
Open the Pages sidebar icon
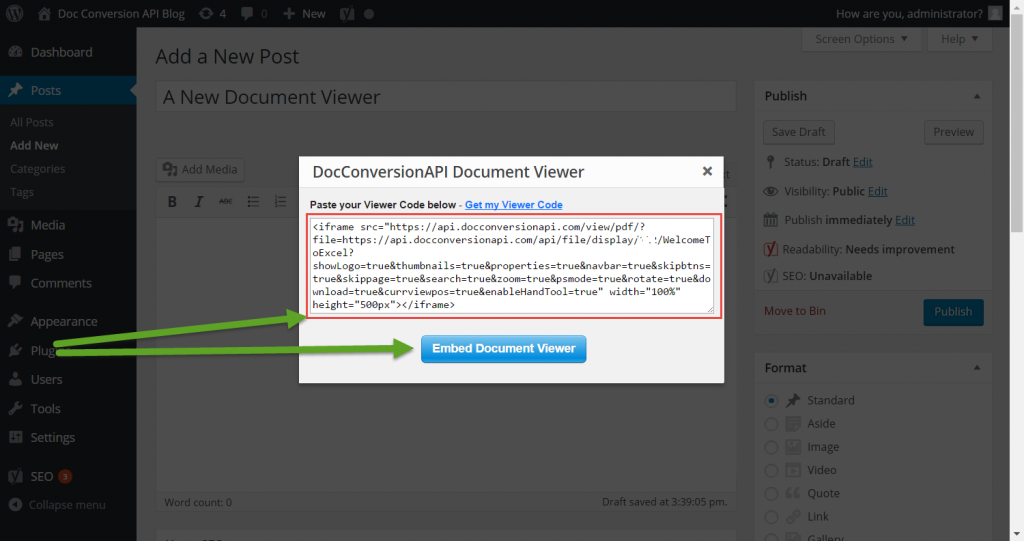pyautogui.click(x=15, y=254)
